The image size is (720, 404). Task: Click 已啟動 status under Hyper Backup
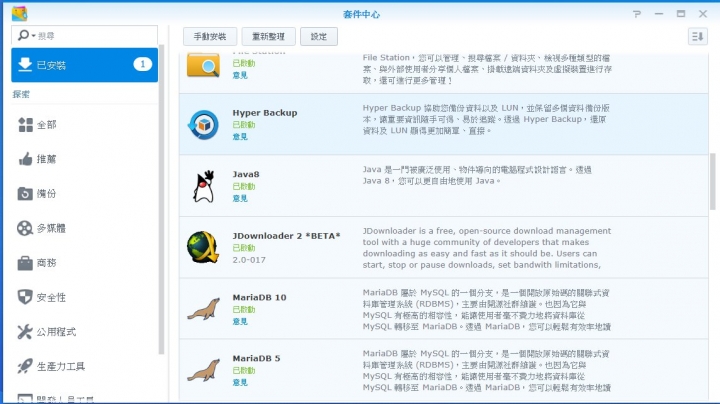[243, 124]
